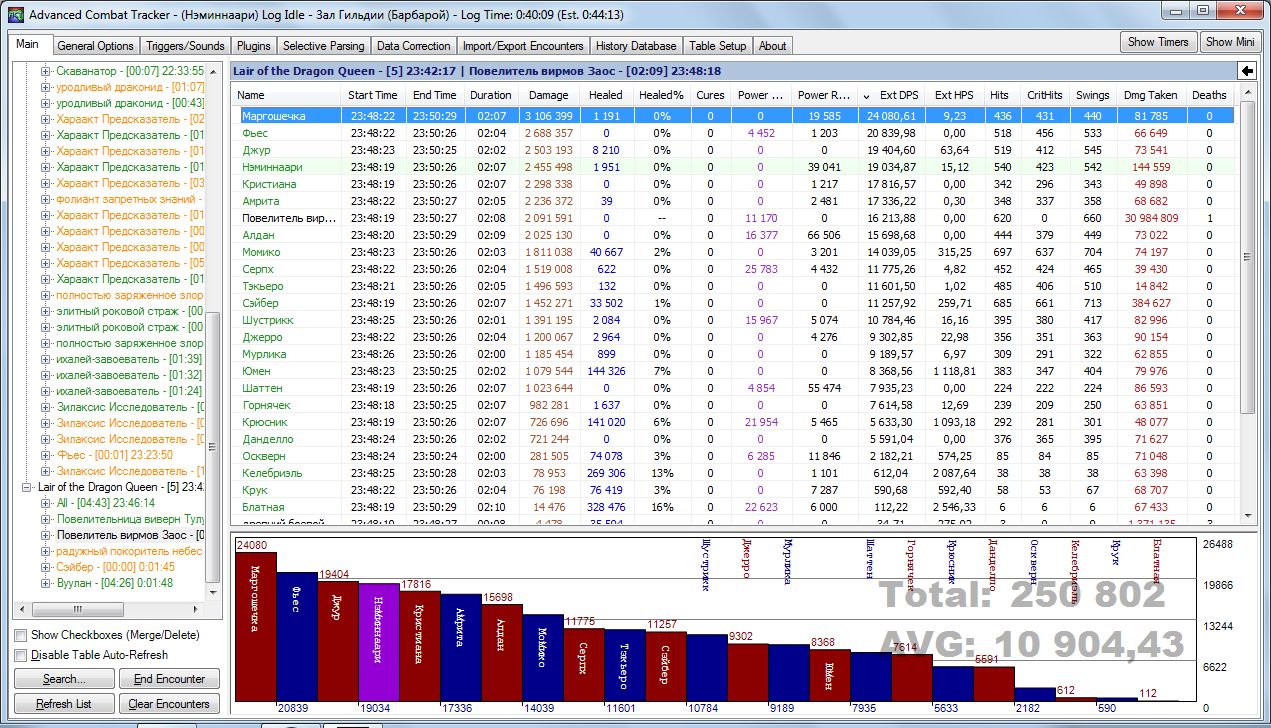Screen dimensions: 1271x728
Task: Switch to the History Database tab
Action: click(x=636, y=46)
